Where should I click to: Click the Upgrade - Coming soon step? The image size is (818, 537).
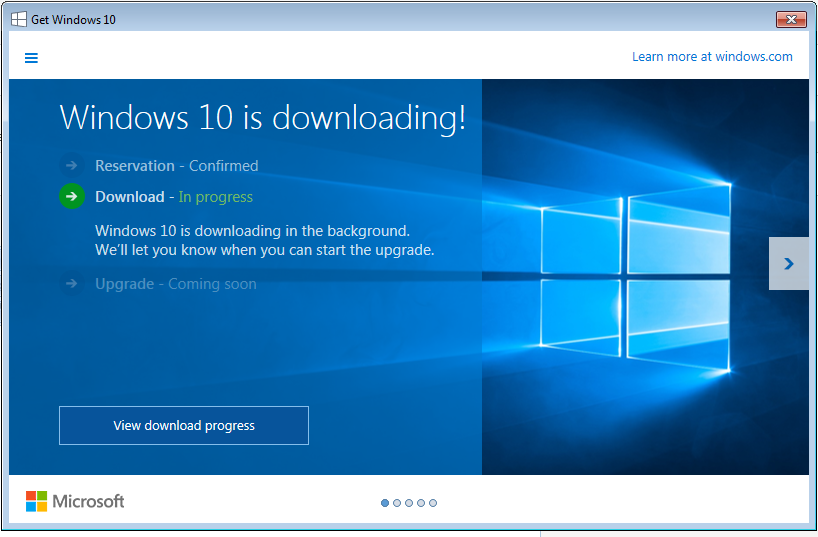[x=175, y=284]
